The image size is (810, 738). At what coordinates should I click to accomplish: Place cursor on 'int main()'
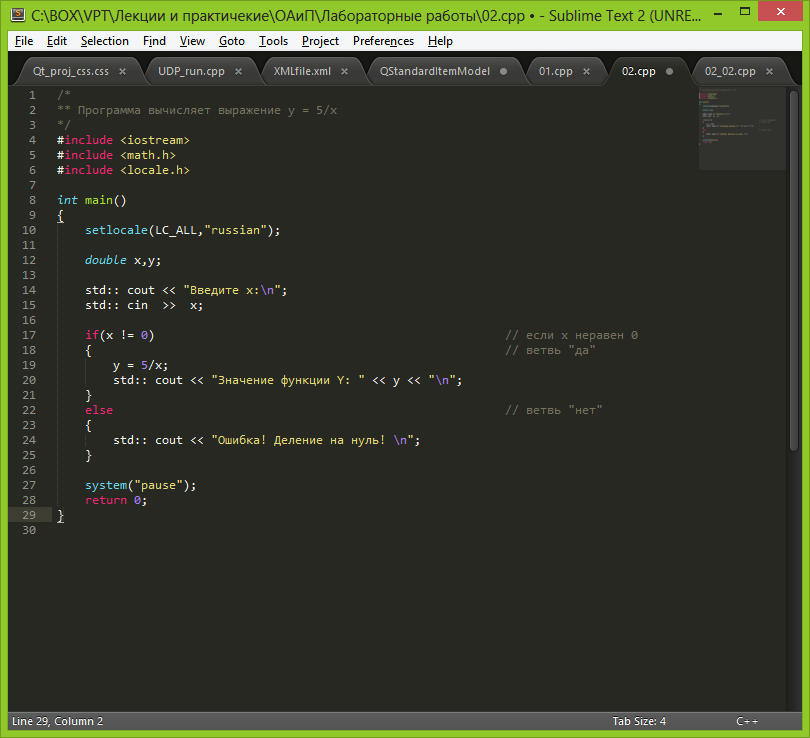(91, 200)
